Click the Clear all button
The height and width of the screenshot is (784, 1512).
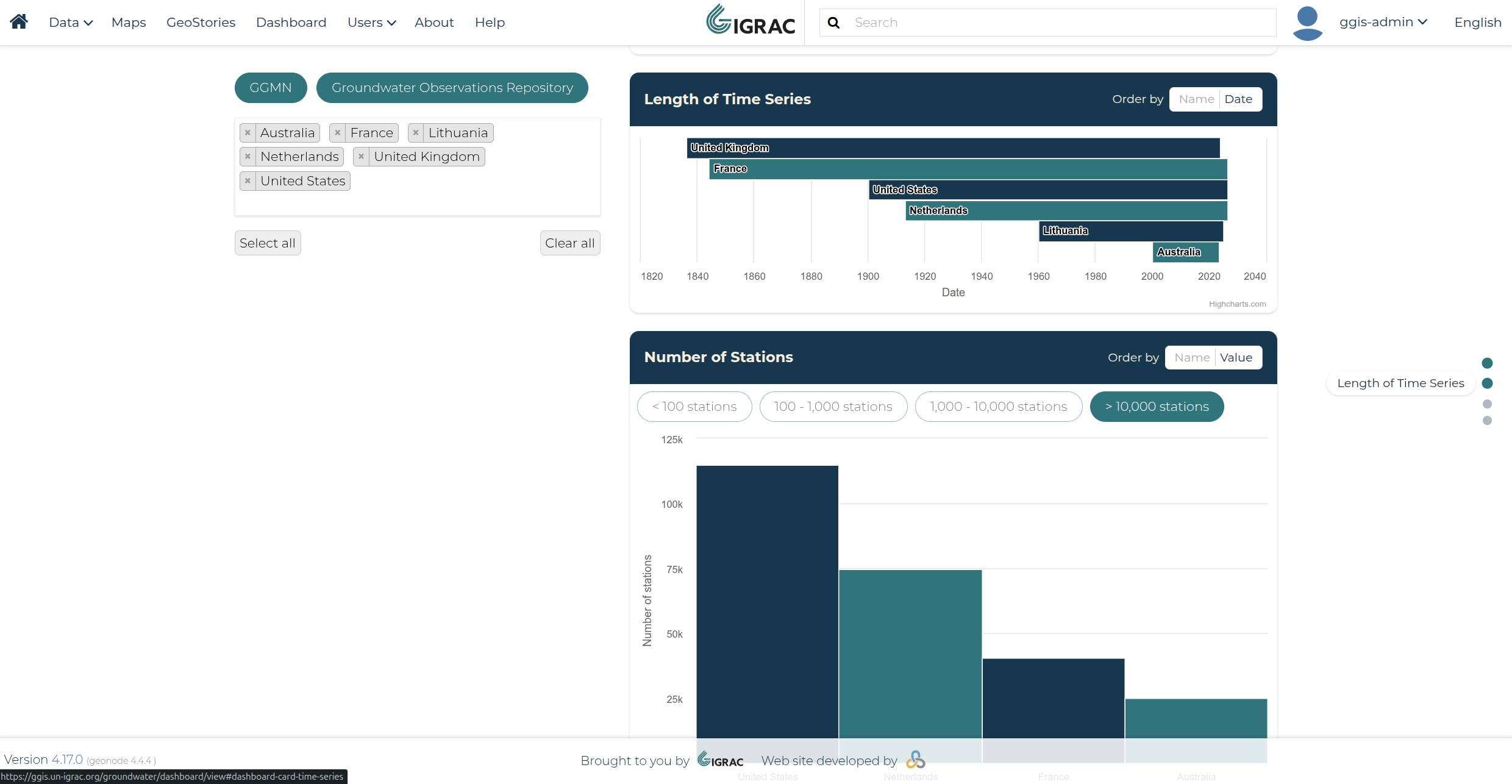(570, 243)
